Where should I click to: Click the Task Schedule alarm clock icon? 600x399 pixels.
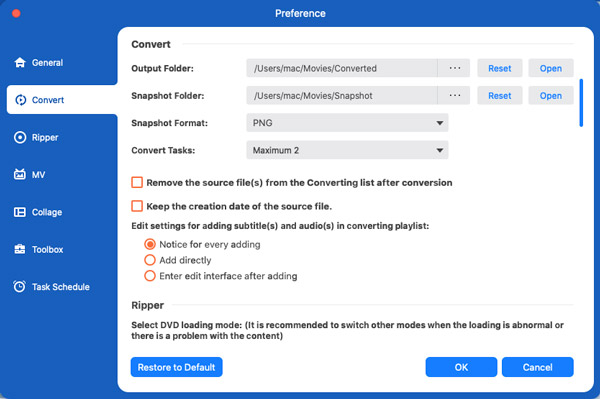click(x=20, y=287)
